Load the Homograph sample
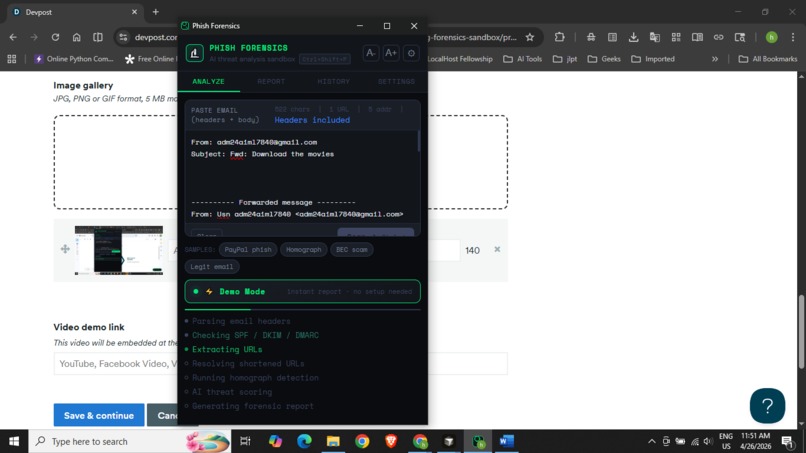The height and width of the screenshot is (453, 806). [x=303, y=249]
